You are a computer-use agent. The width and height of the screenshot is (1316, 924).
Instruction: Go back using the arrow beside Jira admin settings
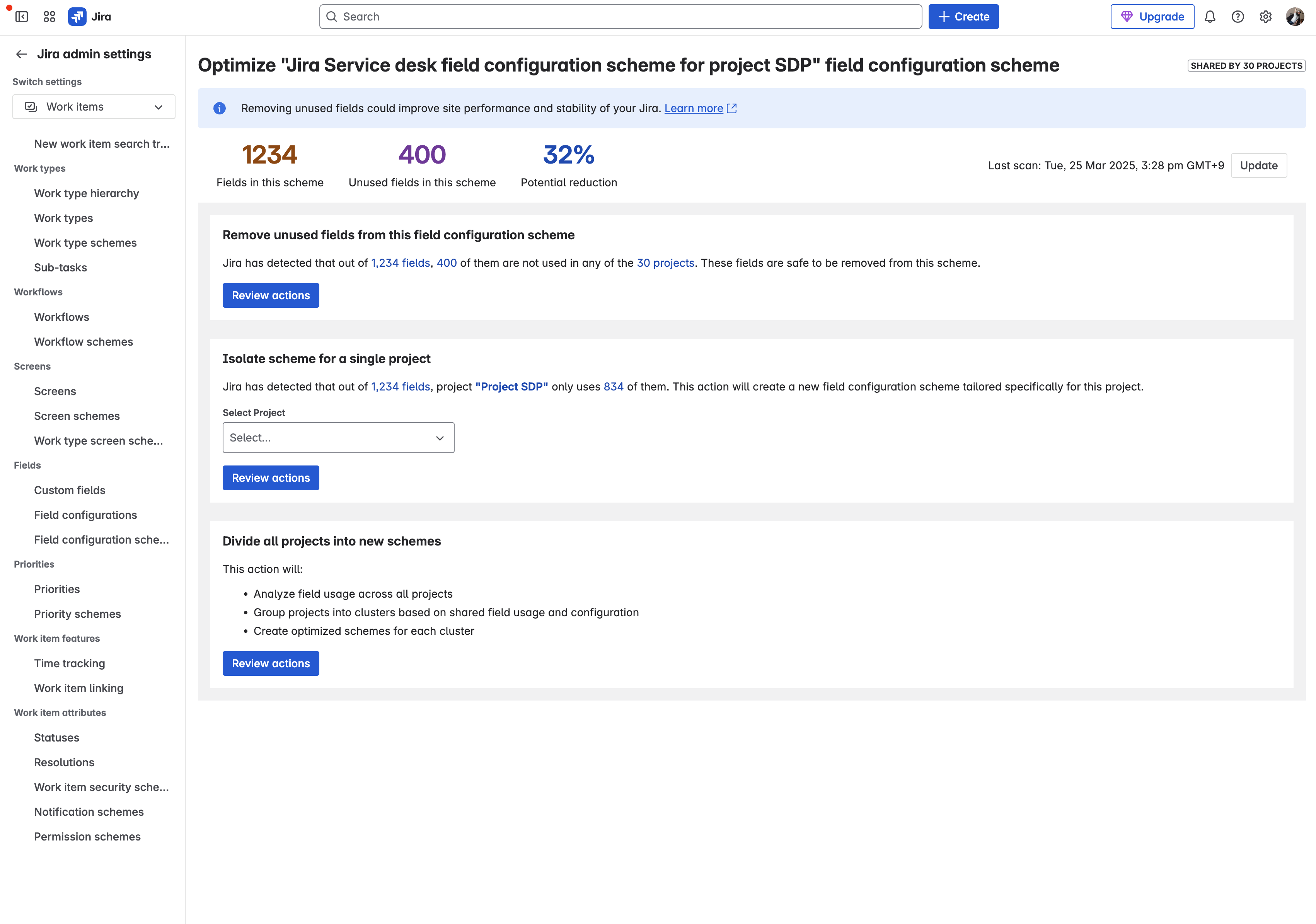22,54
